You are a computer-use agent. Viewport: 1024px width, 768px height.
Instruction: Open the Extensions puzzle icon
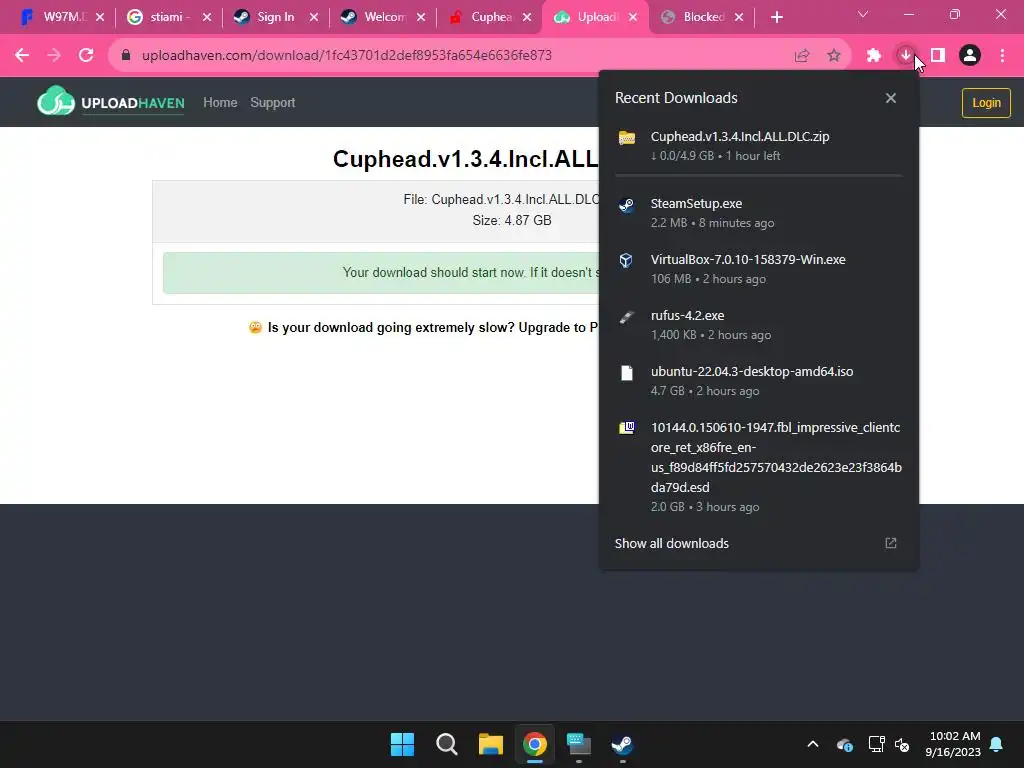point(874,56)
